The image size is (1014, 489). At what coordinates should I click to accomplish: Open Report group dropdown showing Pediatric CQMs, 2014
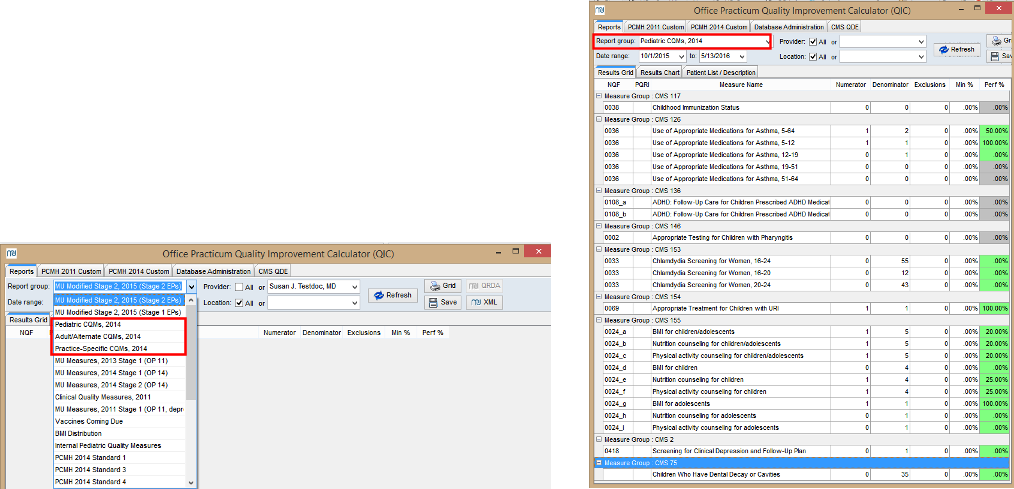pos(768,41)
